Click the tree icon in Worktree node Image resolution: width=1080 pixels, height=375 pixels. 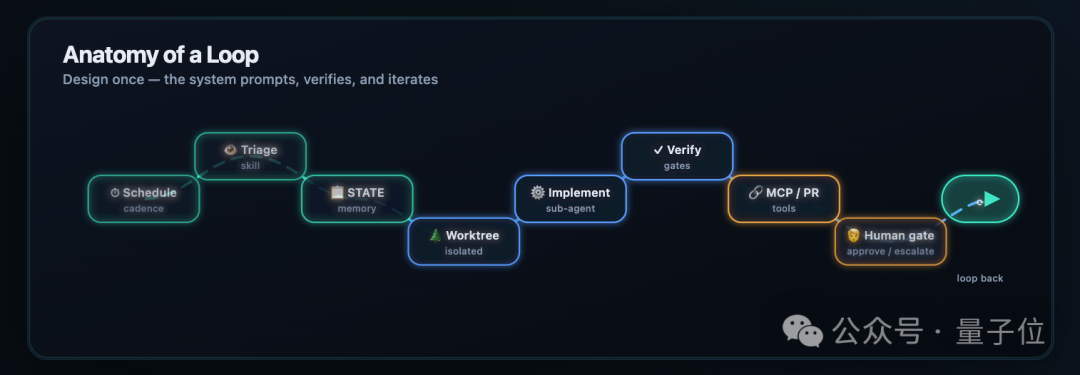click(435, 236)
